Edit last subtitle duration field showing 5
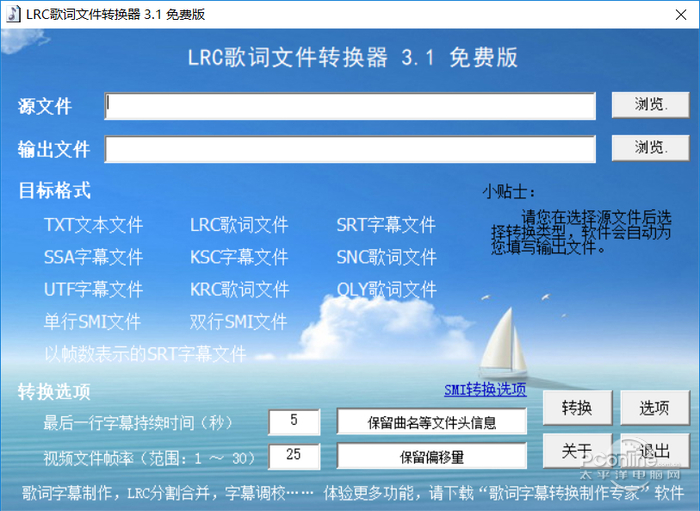This screenshot has width=700, height=511. (x=294, y=421)
